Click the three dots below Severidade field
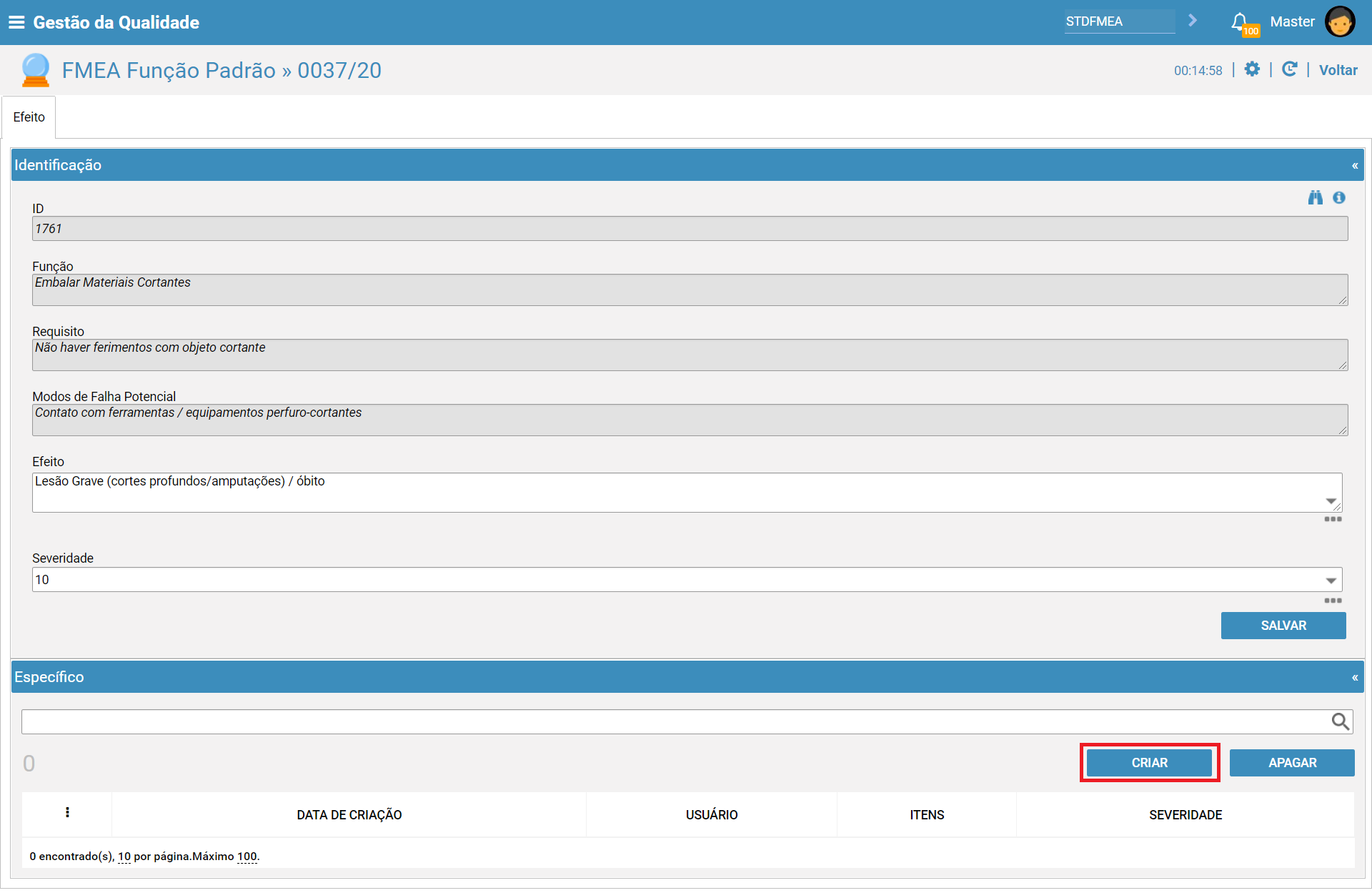This screenshot has width=1372, height=893. click(x=1333, y=601)
